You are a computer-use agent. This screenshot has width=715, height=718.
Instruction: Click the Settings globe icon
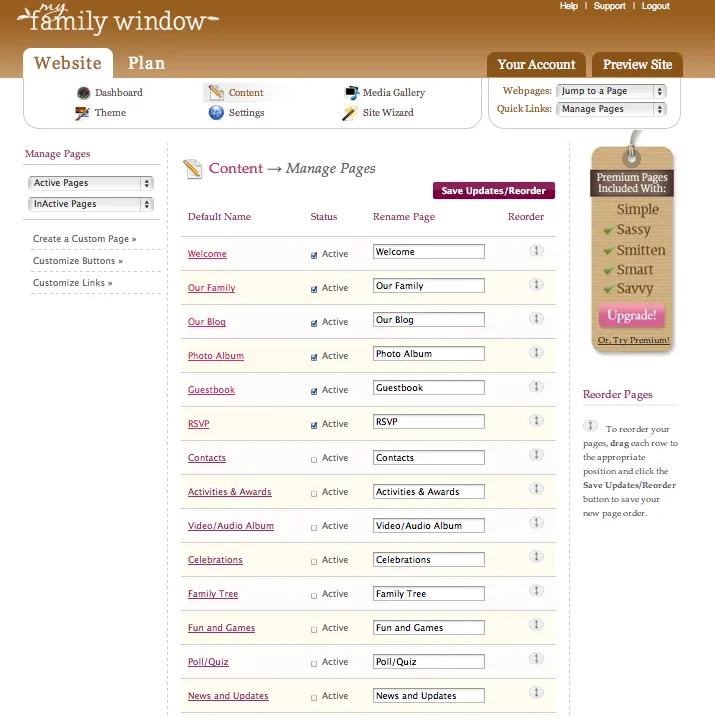(216, 113)
